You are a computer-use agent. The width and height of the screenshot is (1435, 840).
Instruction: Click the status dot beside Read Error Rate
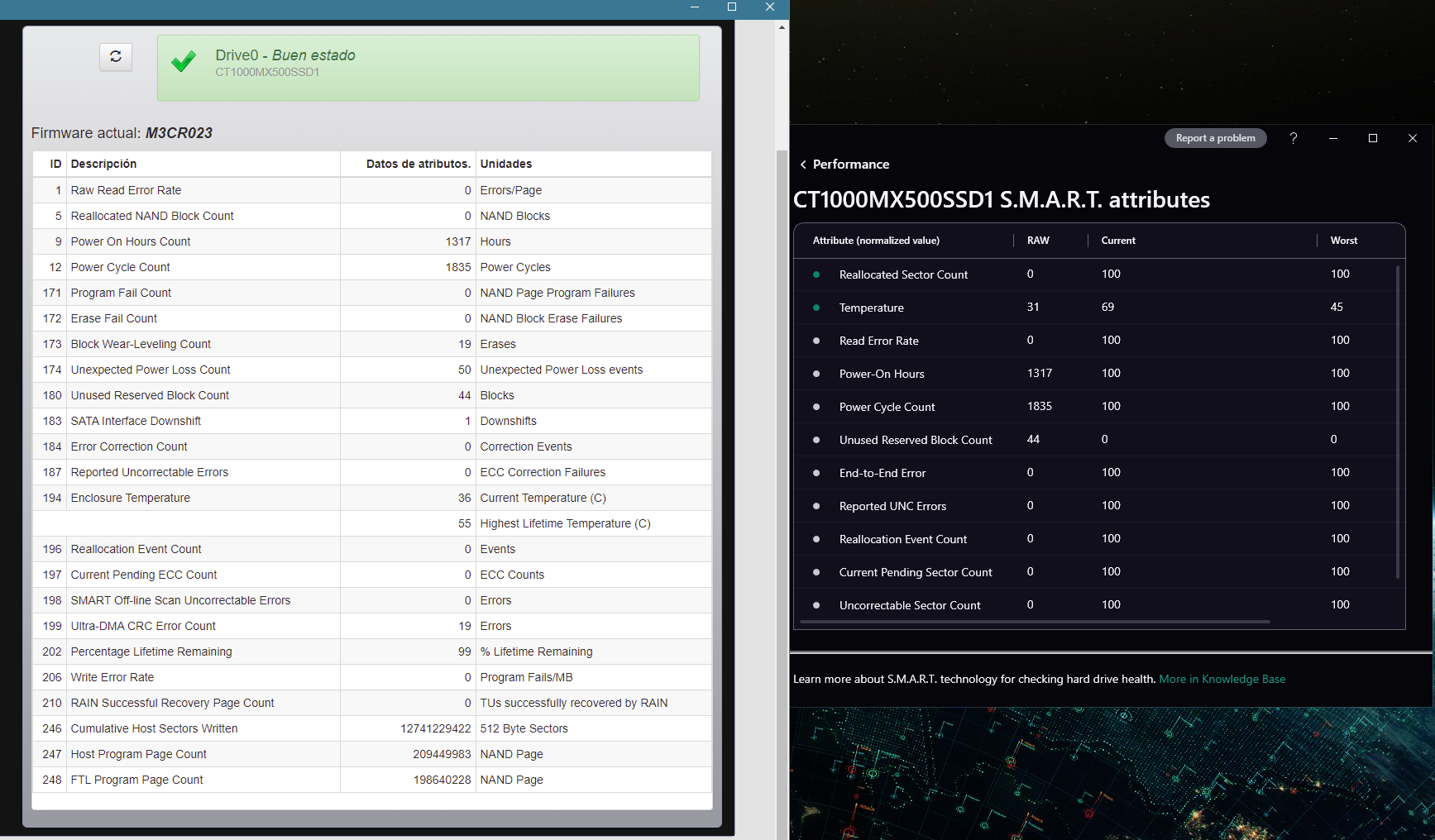coord(816,341)
